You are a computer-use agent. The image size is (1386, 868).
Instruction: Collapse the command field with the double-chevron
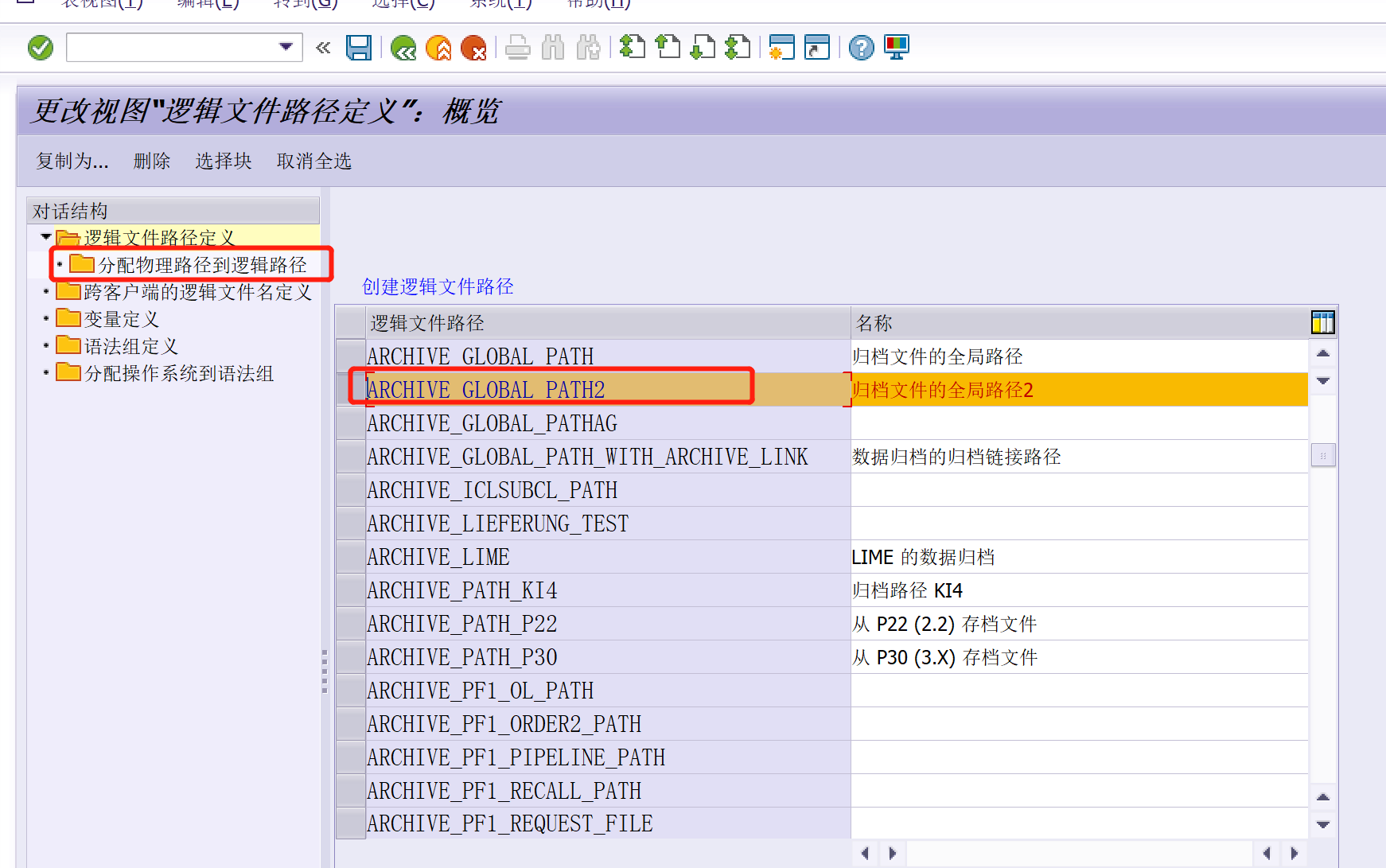[x=323, y=48]
